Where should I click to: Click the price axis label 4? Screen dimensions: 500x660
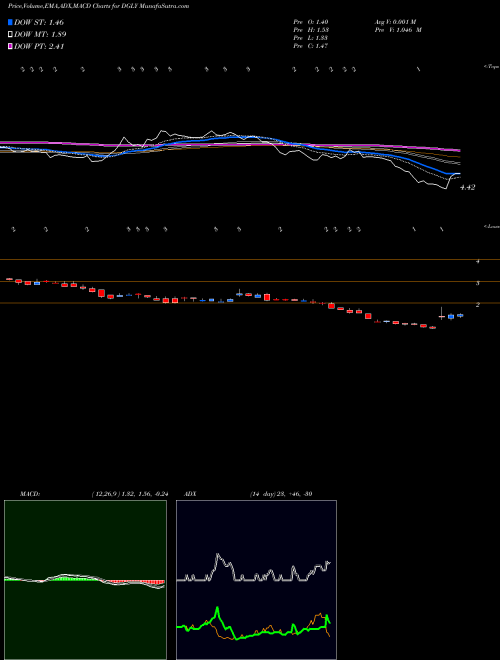[478, 261]
